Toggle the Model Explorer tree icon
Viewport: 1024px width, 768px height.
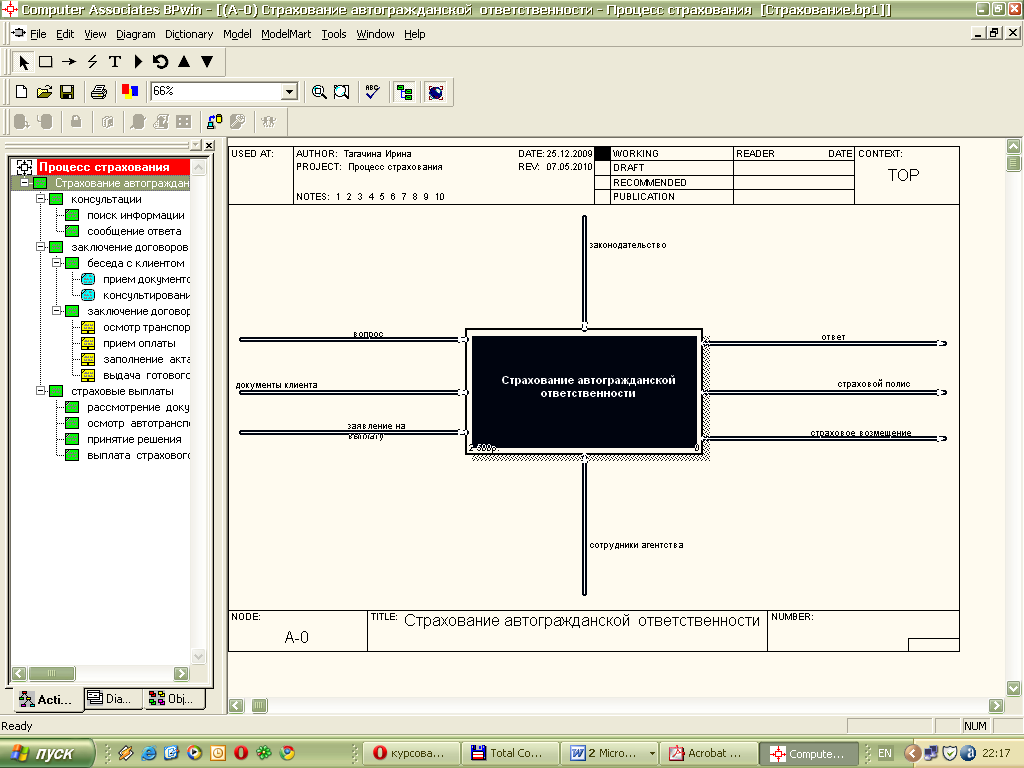pos(404,92)
